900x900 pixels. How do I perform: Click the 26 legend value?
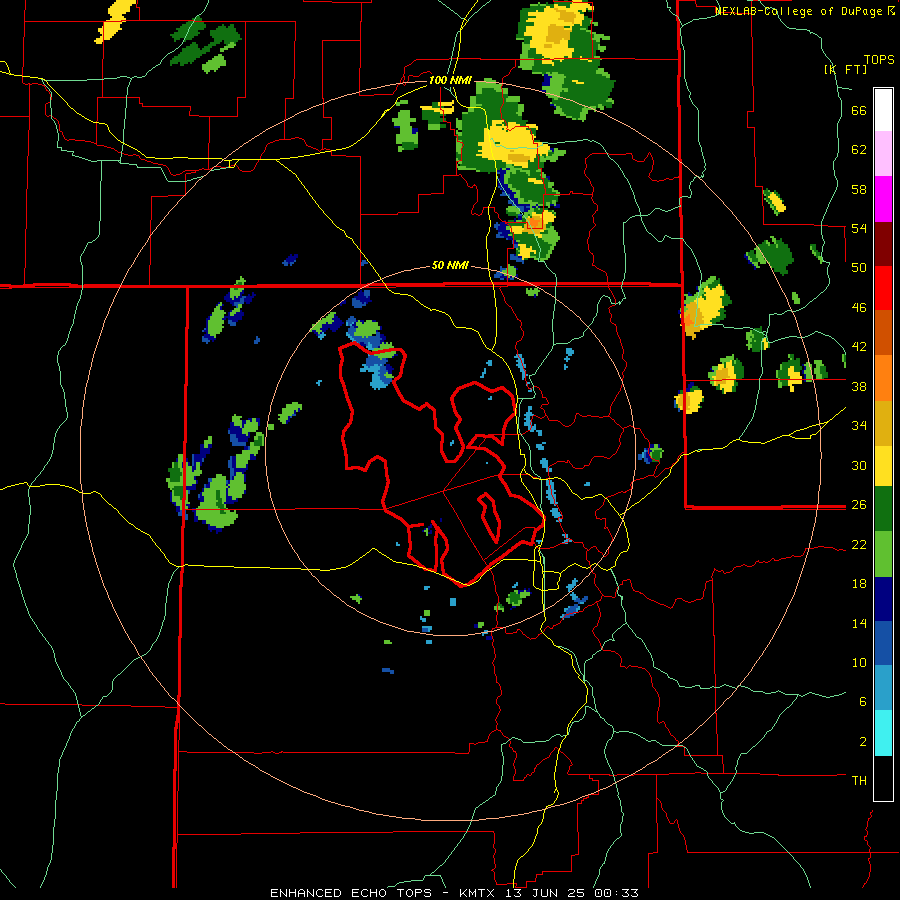pyautogui.click(x=859, y=505)
